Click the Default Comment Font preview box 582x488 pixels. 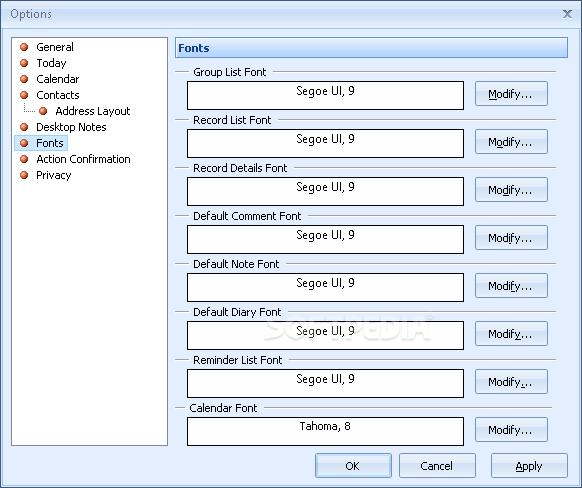(325, 239)
